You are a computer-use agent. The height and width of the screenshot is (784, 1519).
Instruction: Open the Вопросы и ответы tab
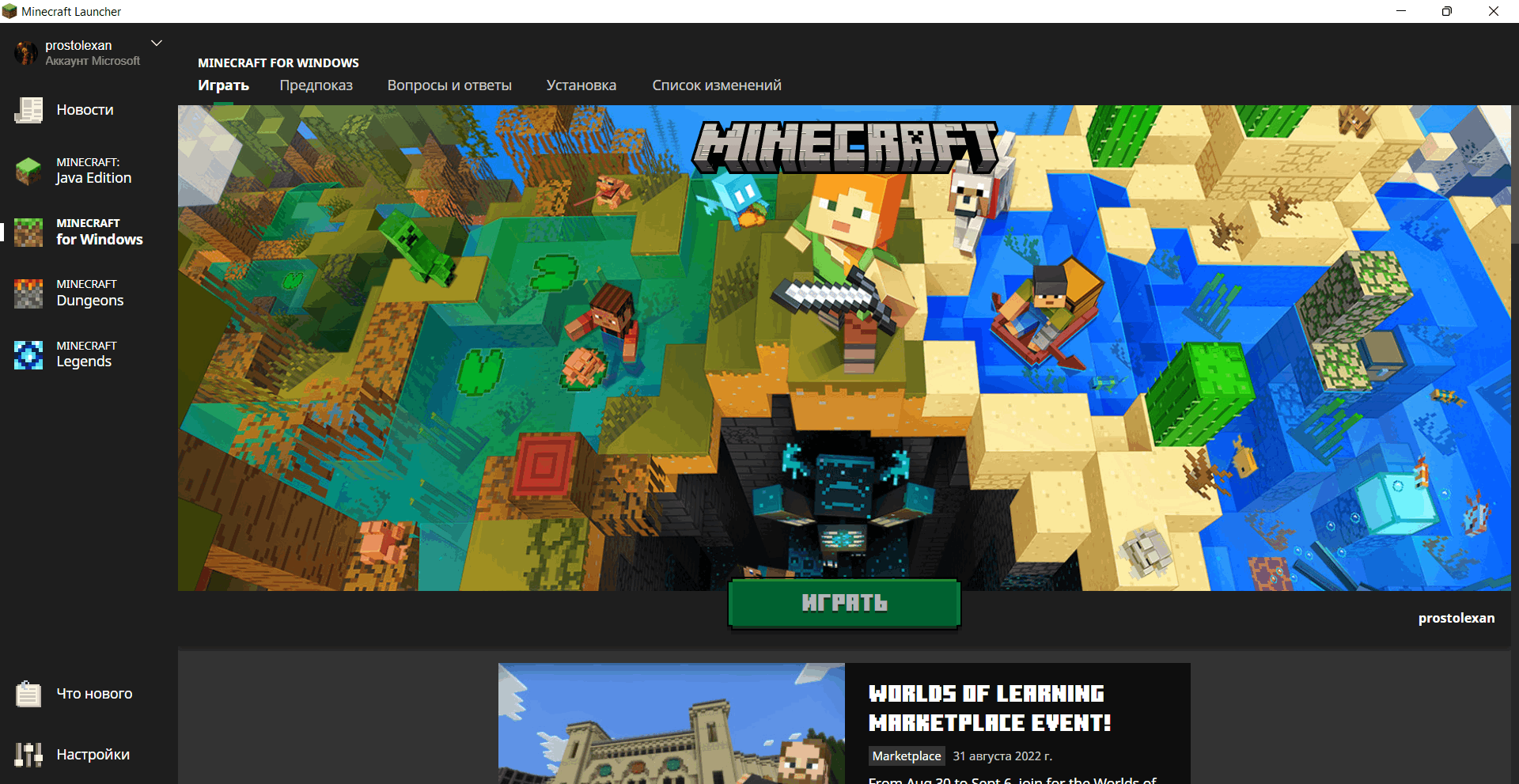449,85
